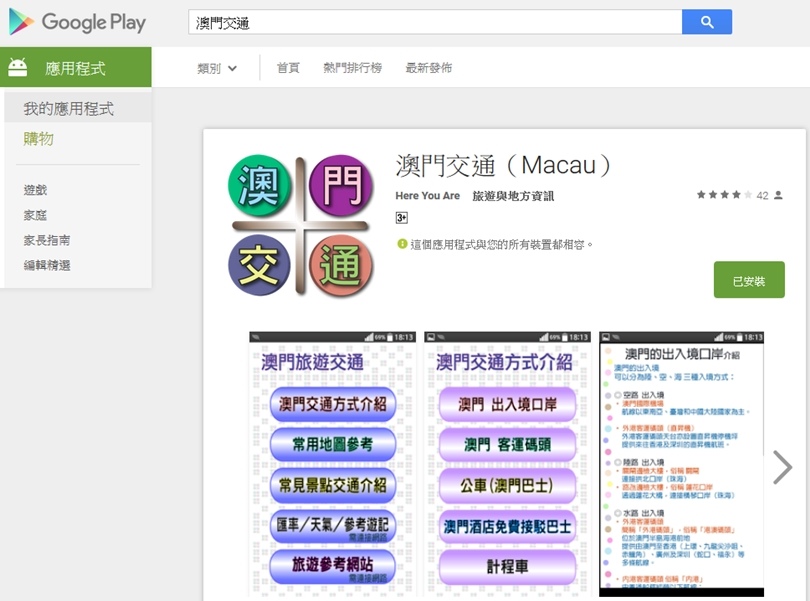Viewport: 810px width, 601px height.
Task: Open the 澳門旅遊交通 screenshot thumbnail
Action: (x=333, y=464)
